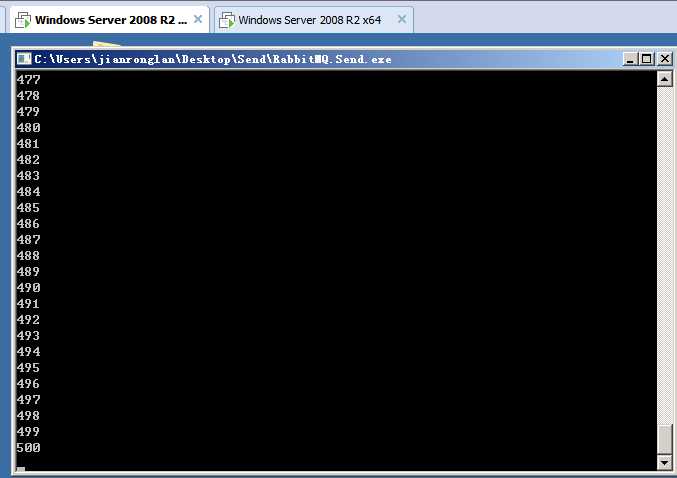The image size is (677, 478).
Task: Click the vertical scrollbar thumb in console
Action: [664, 439]
